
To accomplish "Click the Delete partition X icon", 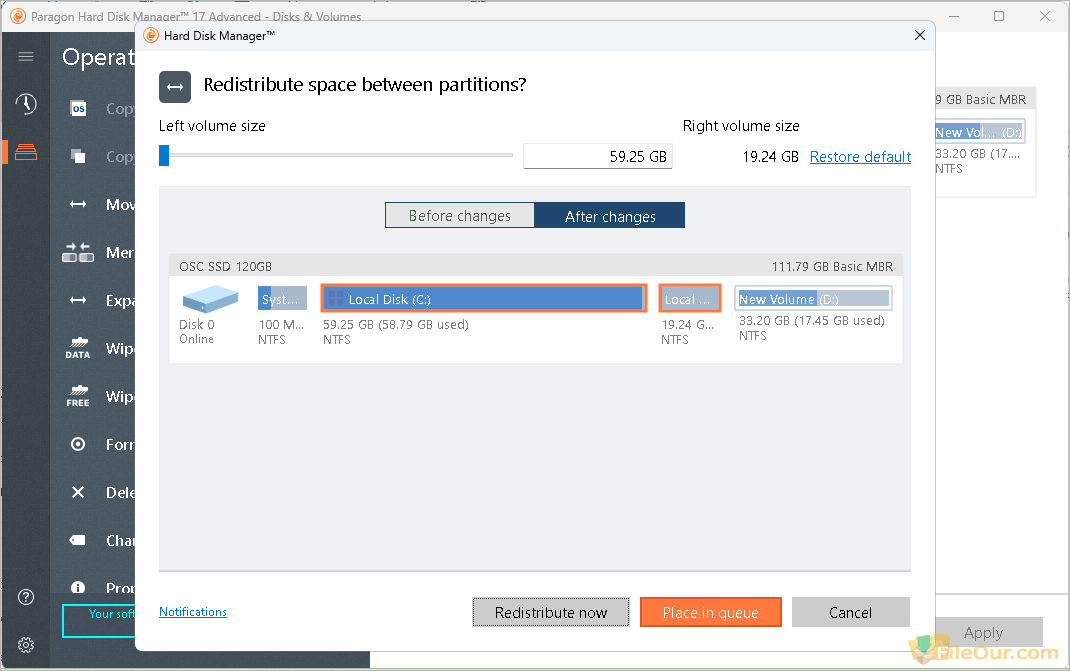I will pyautogui.click(x=78, y=492).
